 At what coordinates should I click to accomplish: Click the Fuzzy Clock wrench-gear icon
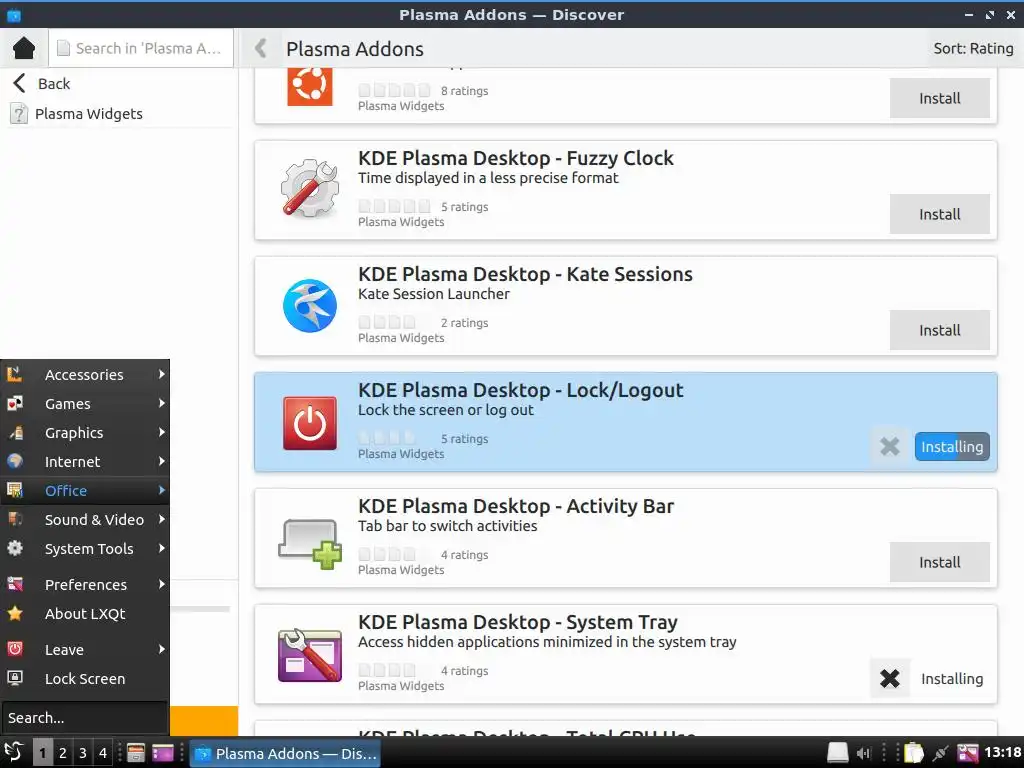[x=310, y=188]
